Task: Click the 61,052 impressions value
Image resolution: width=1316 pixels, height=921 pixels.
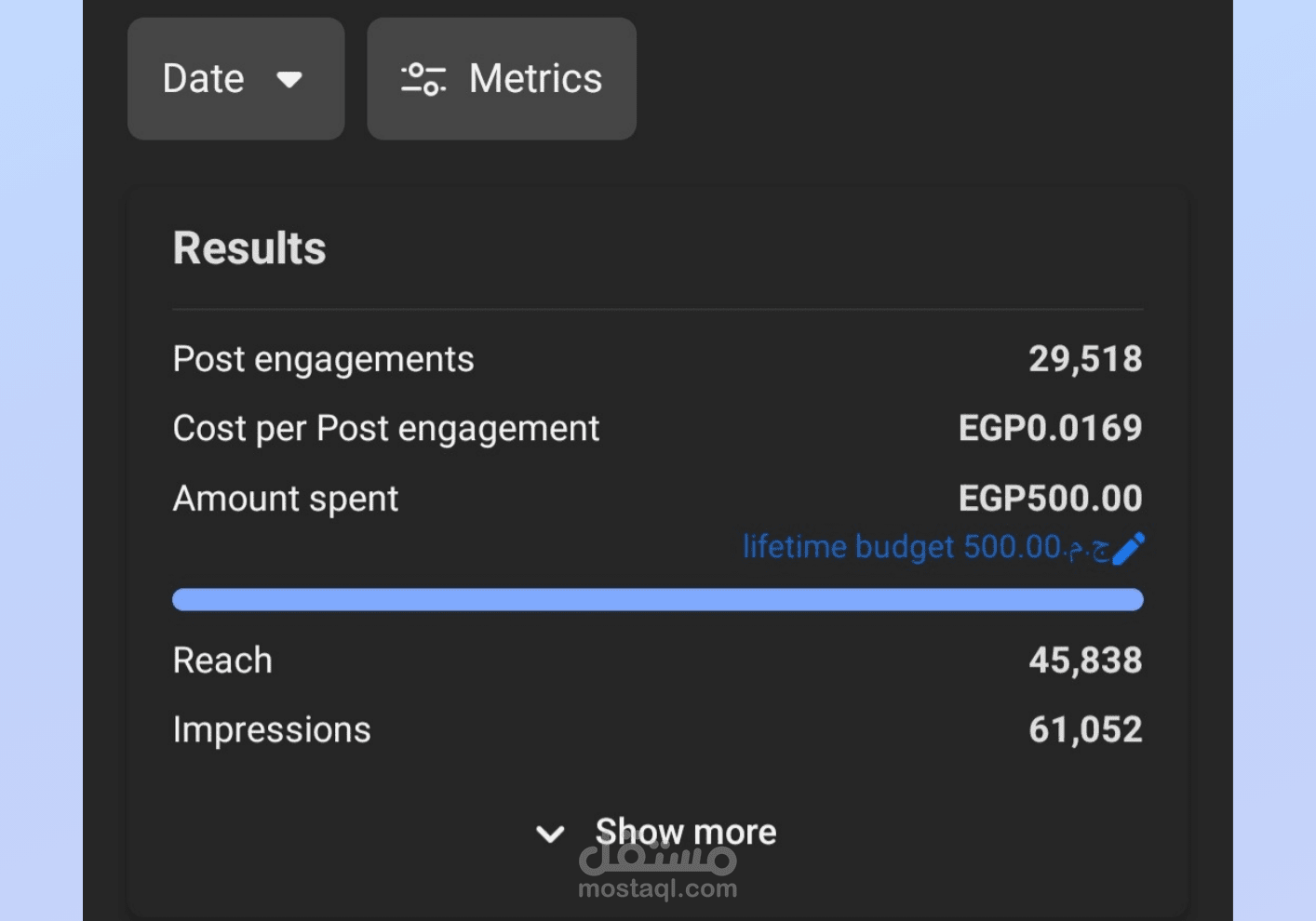Action: pos(1084,730)
